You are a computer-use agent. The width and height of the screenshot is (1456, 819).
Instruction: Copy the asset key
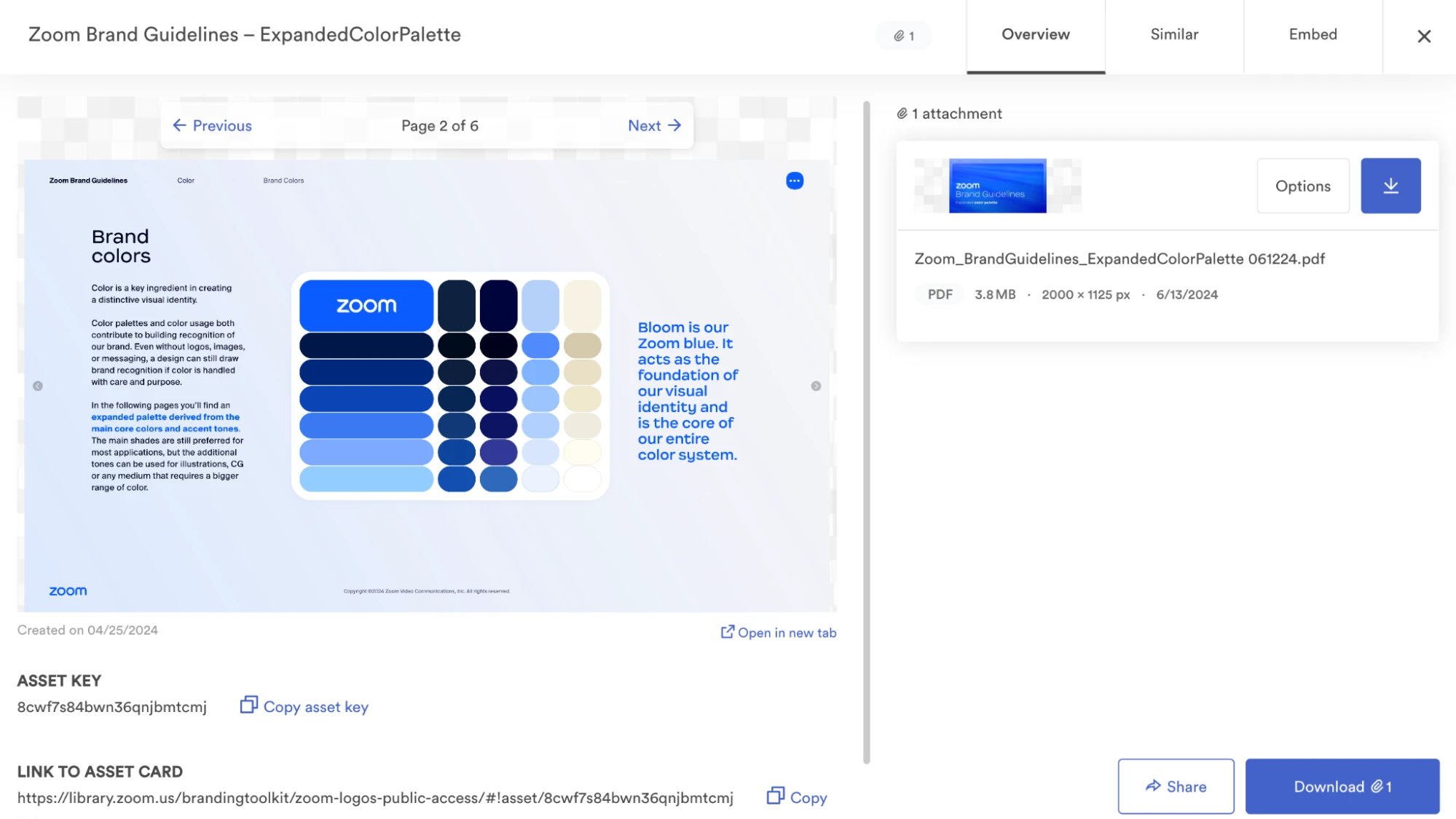click(304, 706)
